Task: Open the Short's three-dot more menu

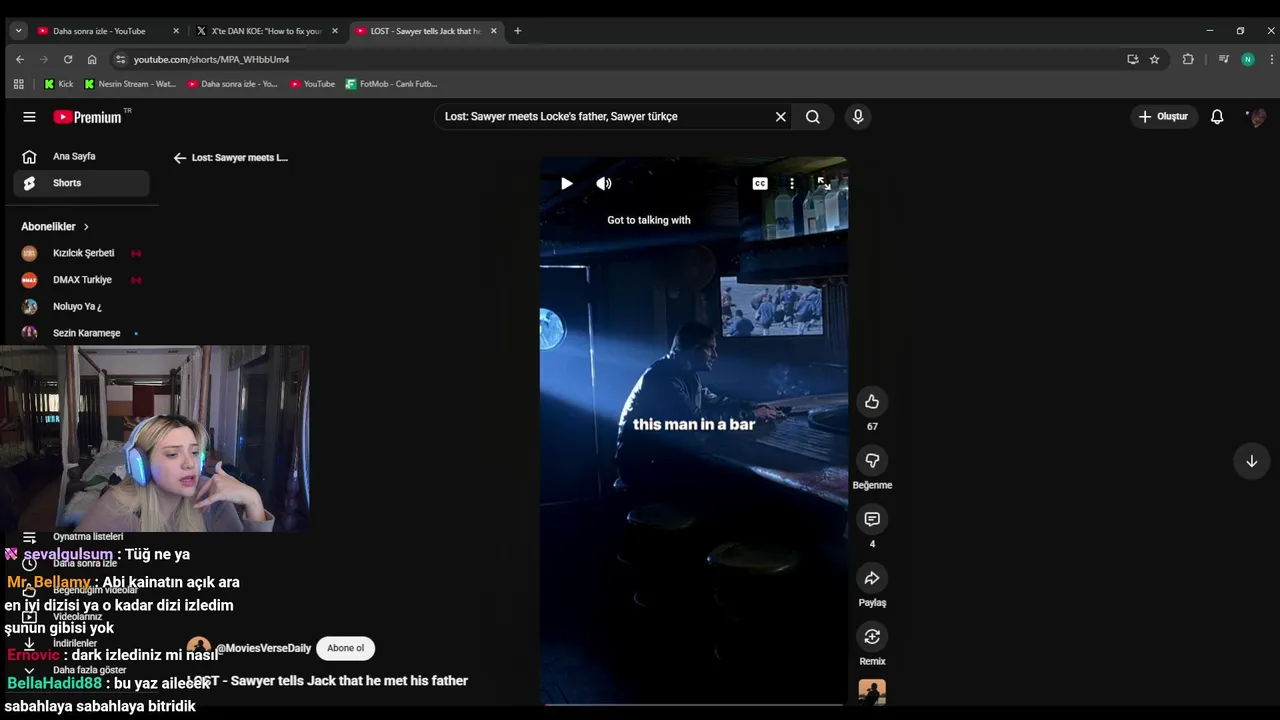Action: coord(792,183)
